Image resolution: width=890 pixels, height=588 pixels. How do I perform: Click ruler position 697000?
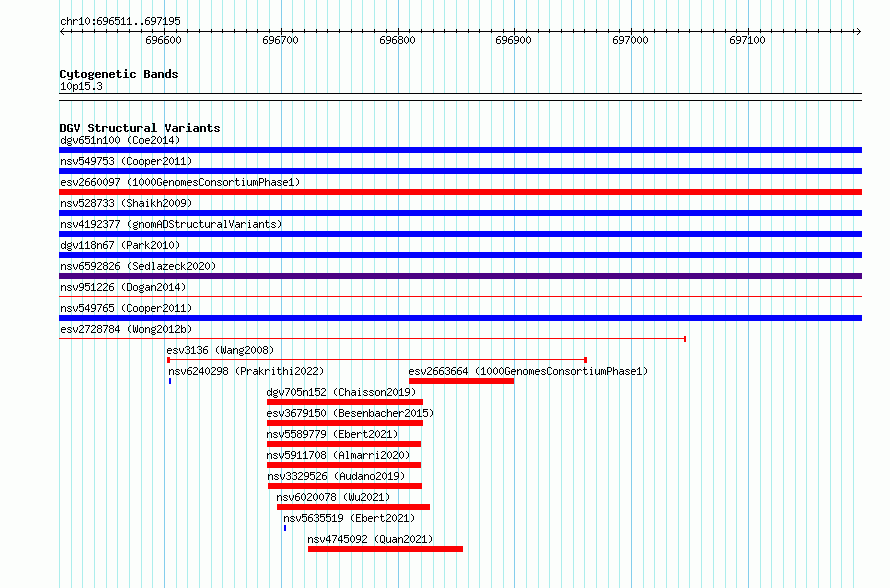tap(631, 40)
